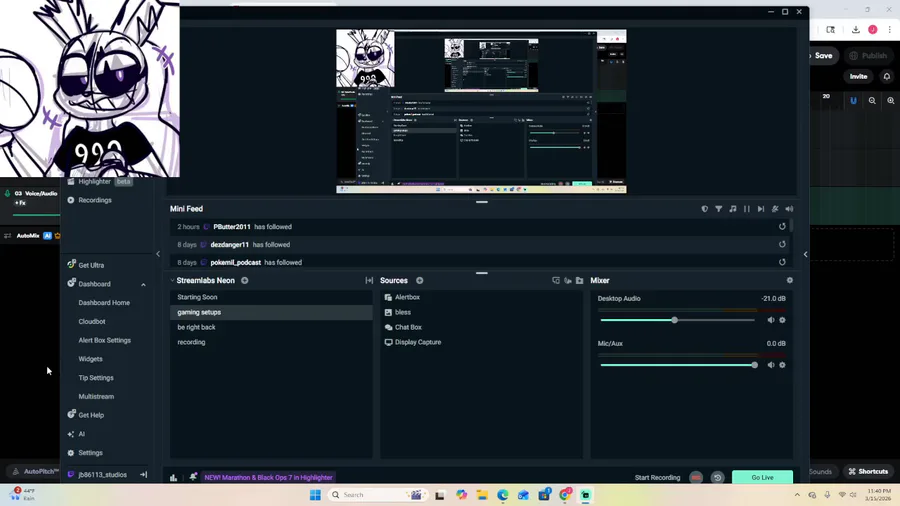900x506 pixels.
Task: Add a new source with plus icon
Action: click(x=420, y=281)
